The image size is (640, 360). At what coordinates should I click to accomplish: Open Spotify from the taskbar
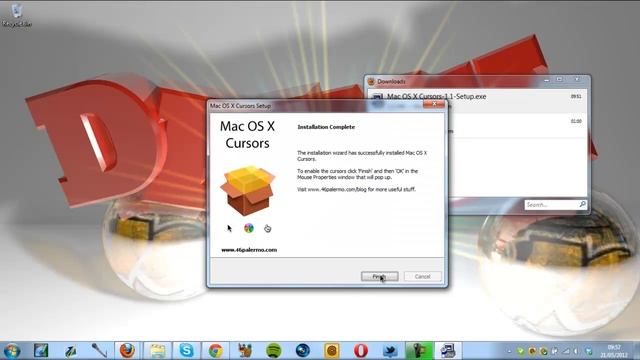tap(273, 351)
